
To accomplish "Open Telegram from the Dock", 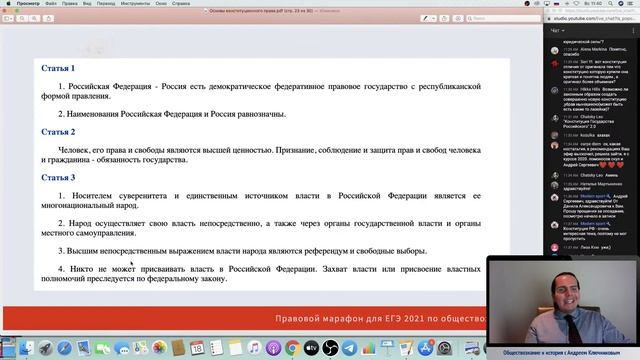I will (349, 348).
